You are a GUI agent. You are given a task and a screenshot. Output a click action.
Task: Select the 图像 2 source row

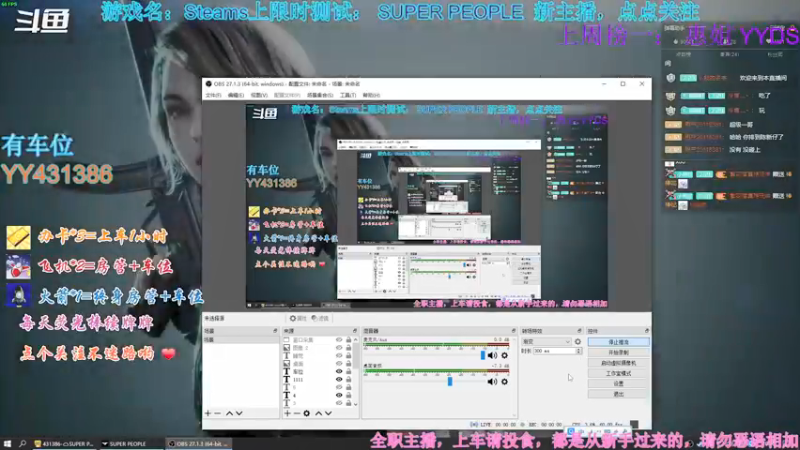point(317,348)
